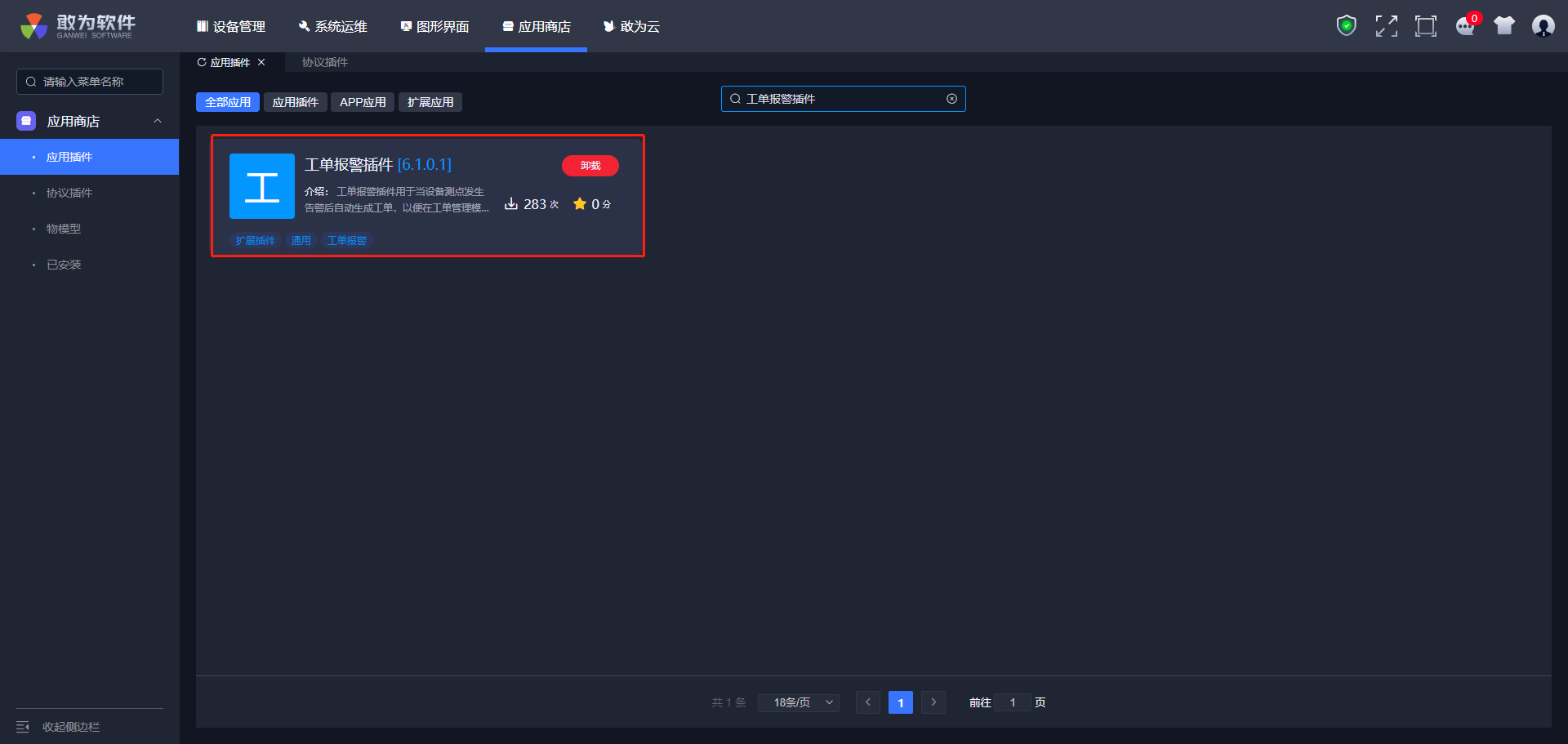Open 应用插件 in the sidebar
This screenshot has width=1568, height=744.
(90, 157)
